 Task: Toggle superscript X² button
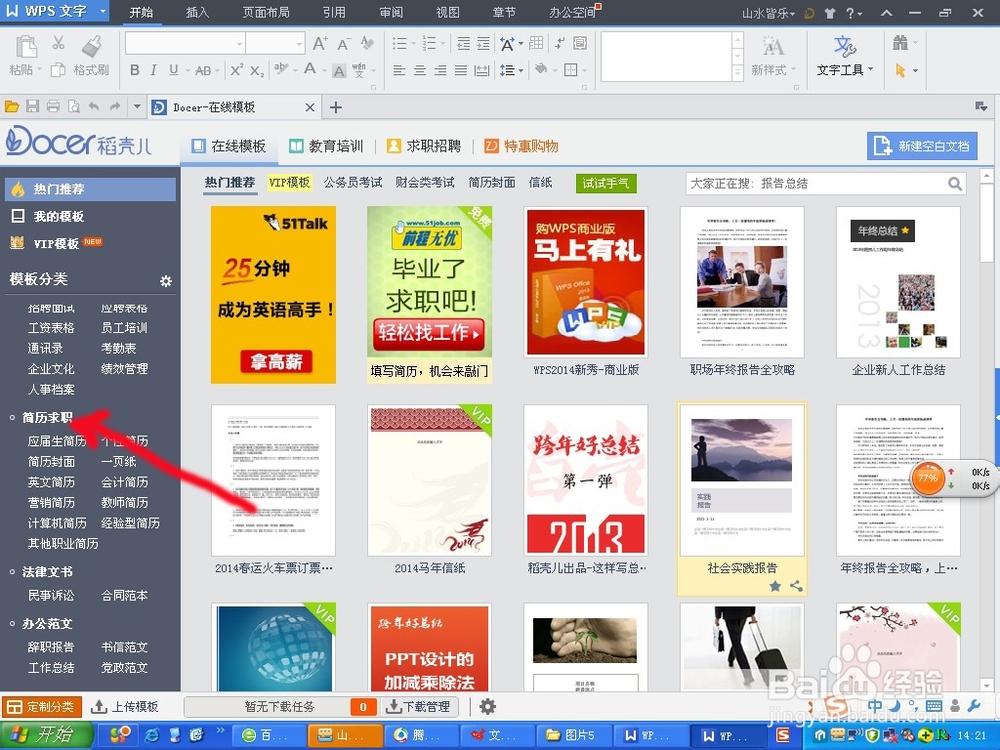click(237, 70)
